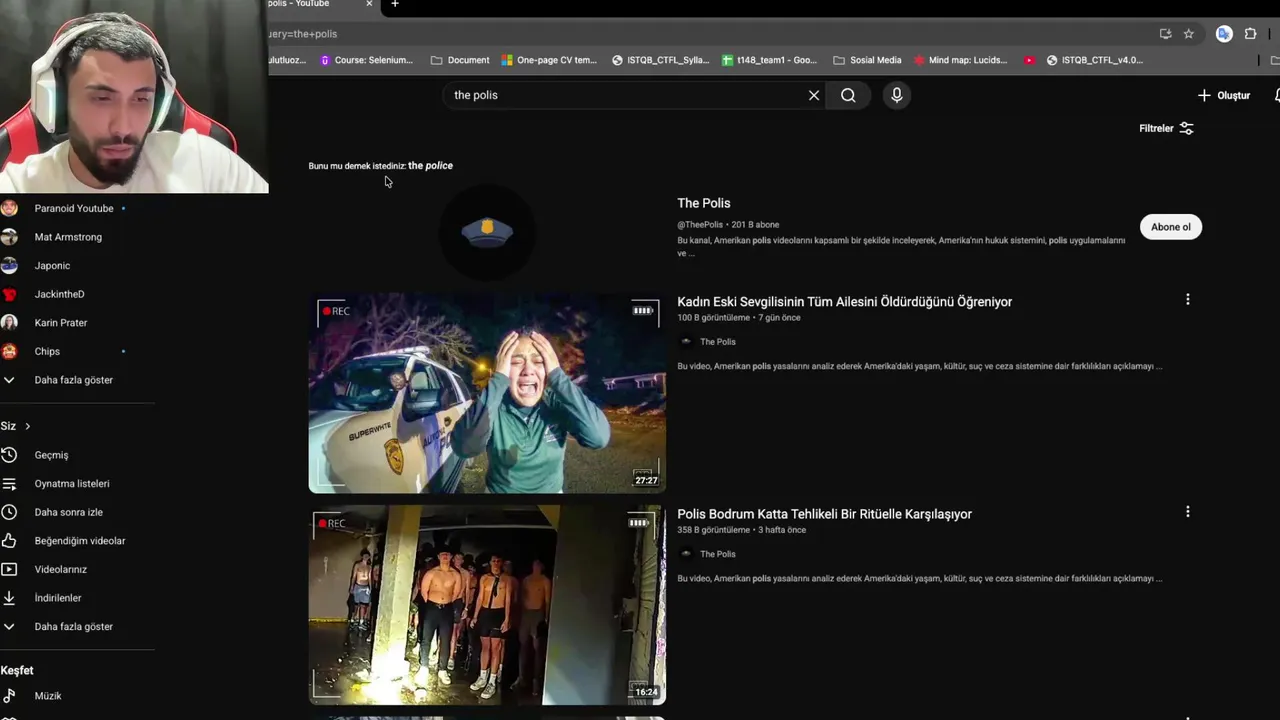The height and width of the screenshot is (720, 1280).
Task: Open the Filtreler filter options
Action: (1166, 128)
